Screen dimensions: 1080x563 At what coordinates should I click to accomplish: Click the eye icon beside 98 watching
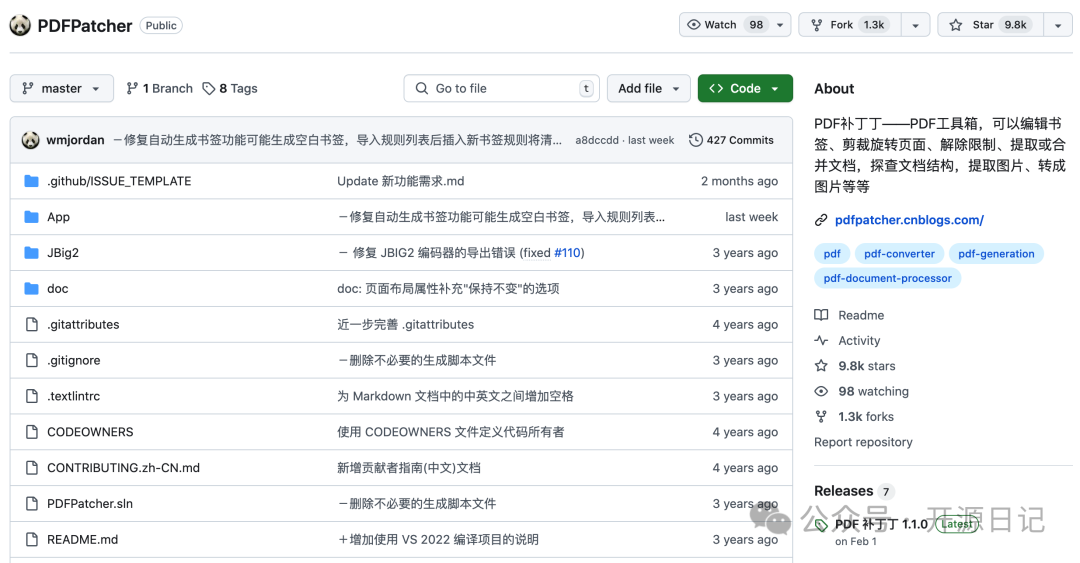click(821, 391)
